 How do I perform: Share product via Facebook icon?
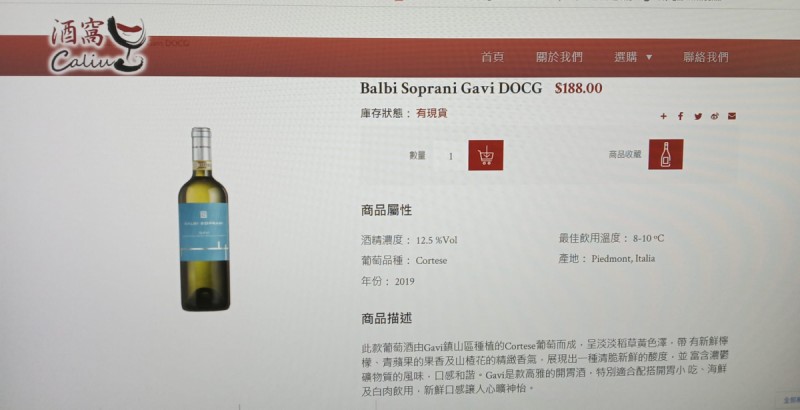point(680,116)
